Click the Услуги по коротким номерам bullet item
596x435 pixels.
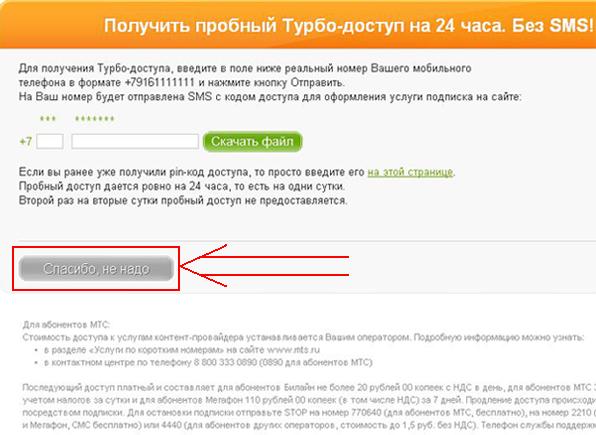(182, 349)
